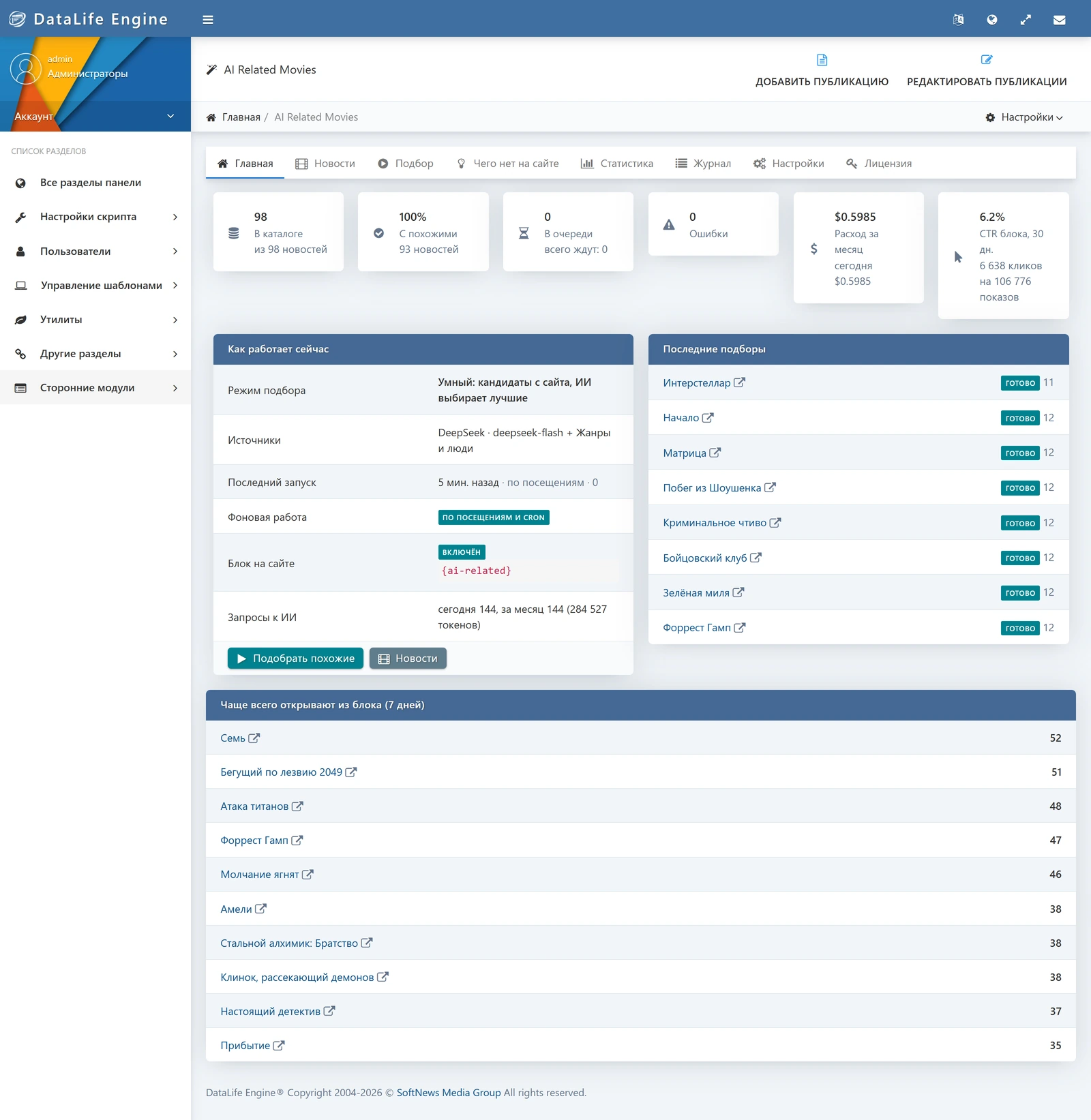
Task: Open external link icon beside Матрица
Action: (x=715, y=453)
